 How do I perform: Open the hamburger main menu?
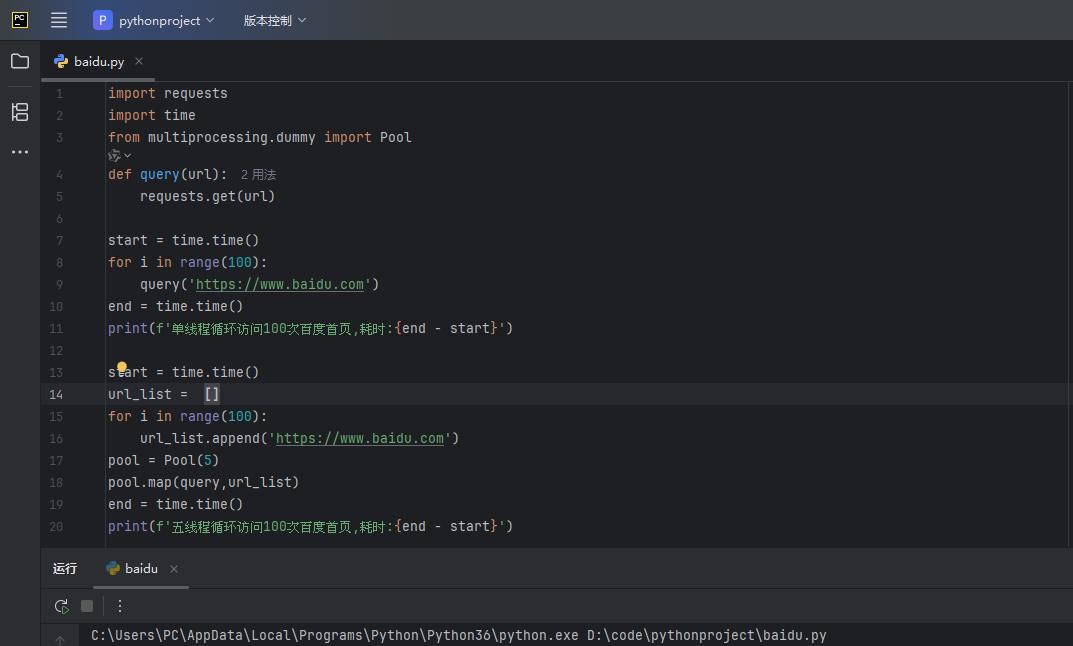[59, 20]
